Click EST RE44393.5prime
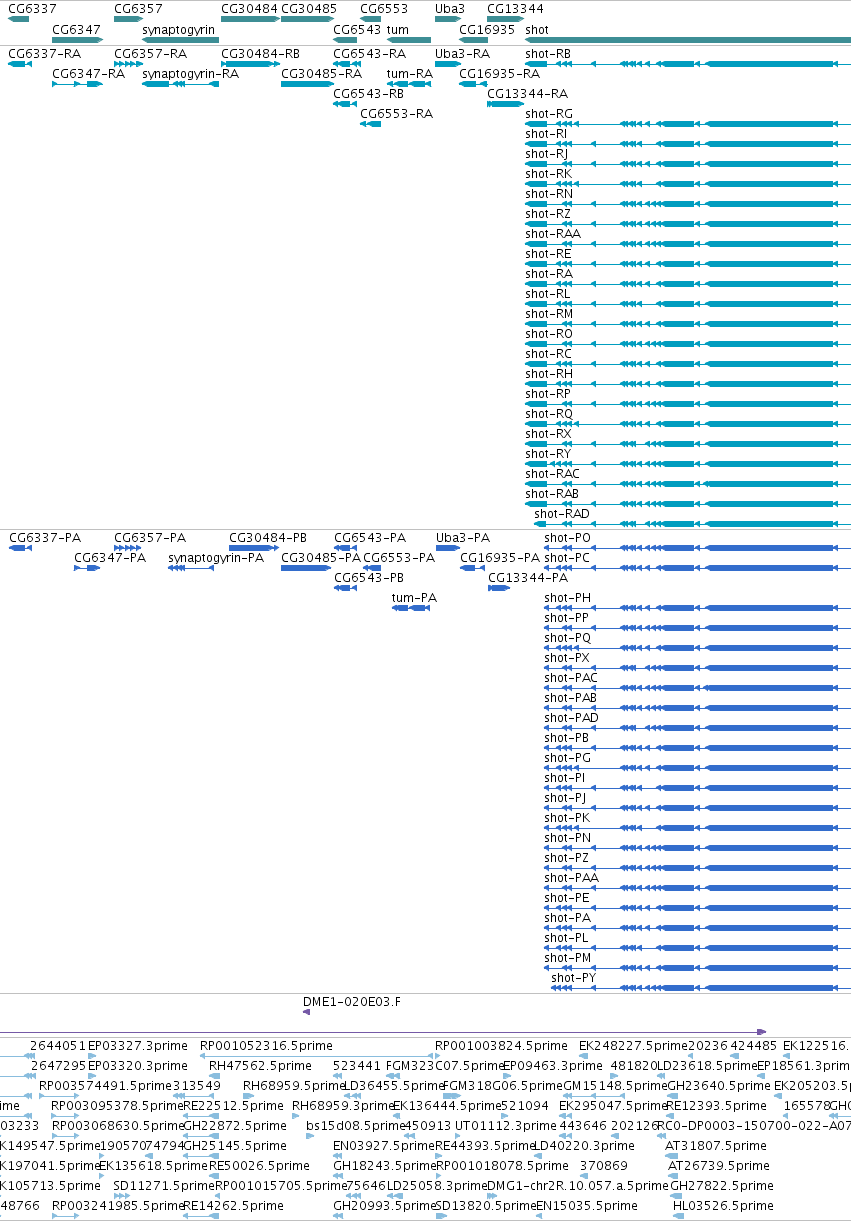851x1221 pixels. coord(484,1146)
